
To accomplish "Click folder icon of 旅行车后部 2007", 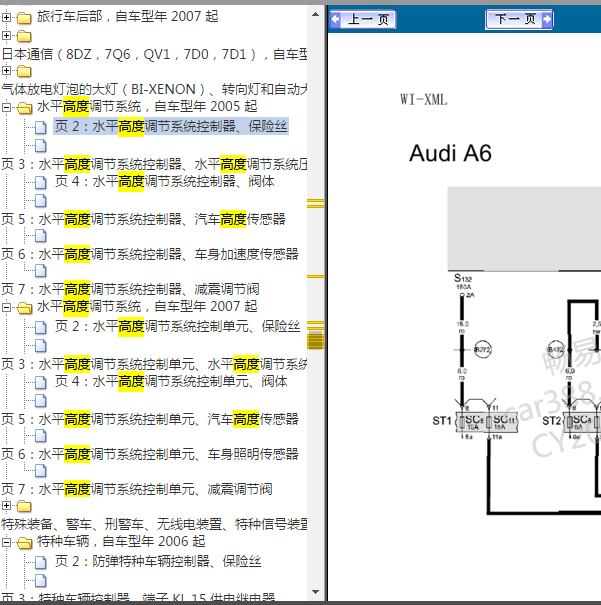I will [24, 18].
